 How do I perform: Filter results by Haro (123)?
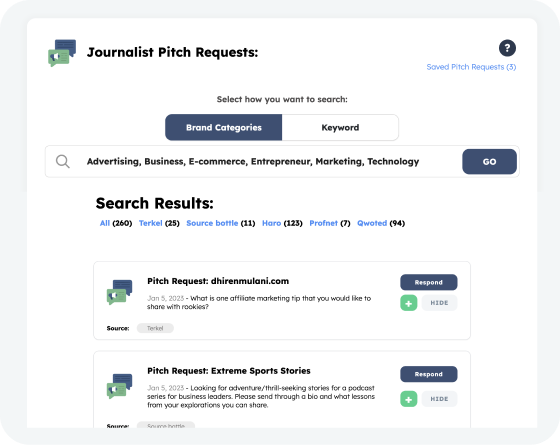point(282,223)
